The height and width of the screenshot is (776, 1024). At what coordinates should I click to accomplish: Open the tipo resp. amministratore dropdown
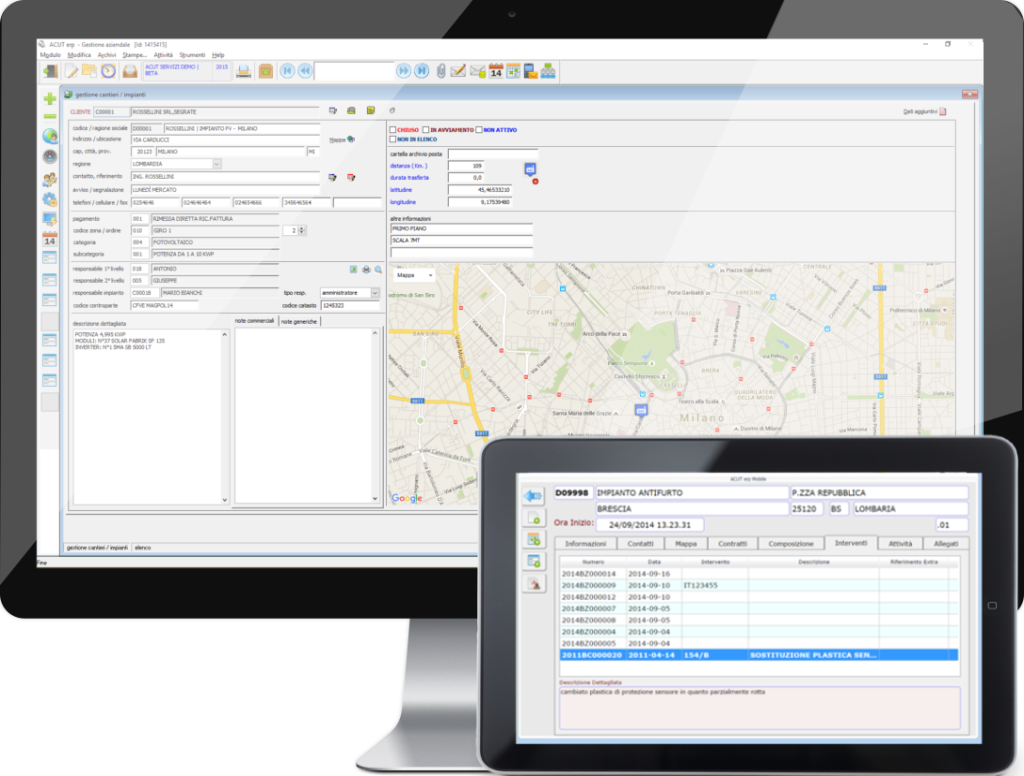pyautogui.click(x=375, y=293)
